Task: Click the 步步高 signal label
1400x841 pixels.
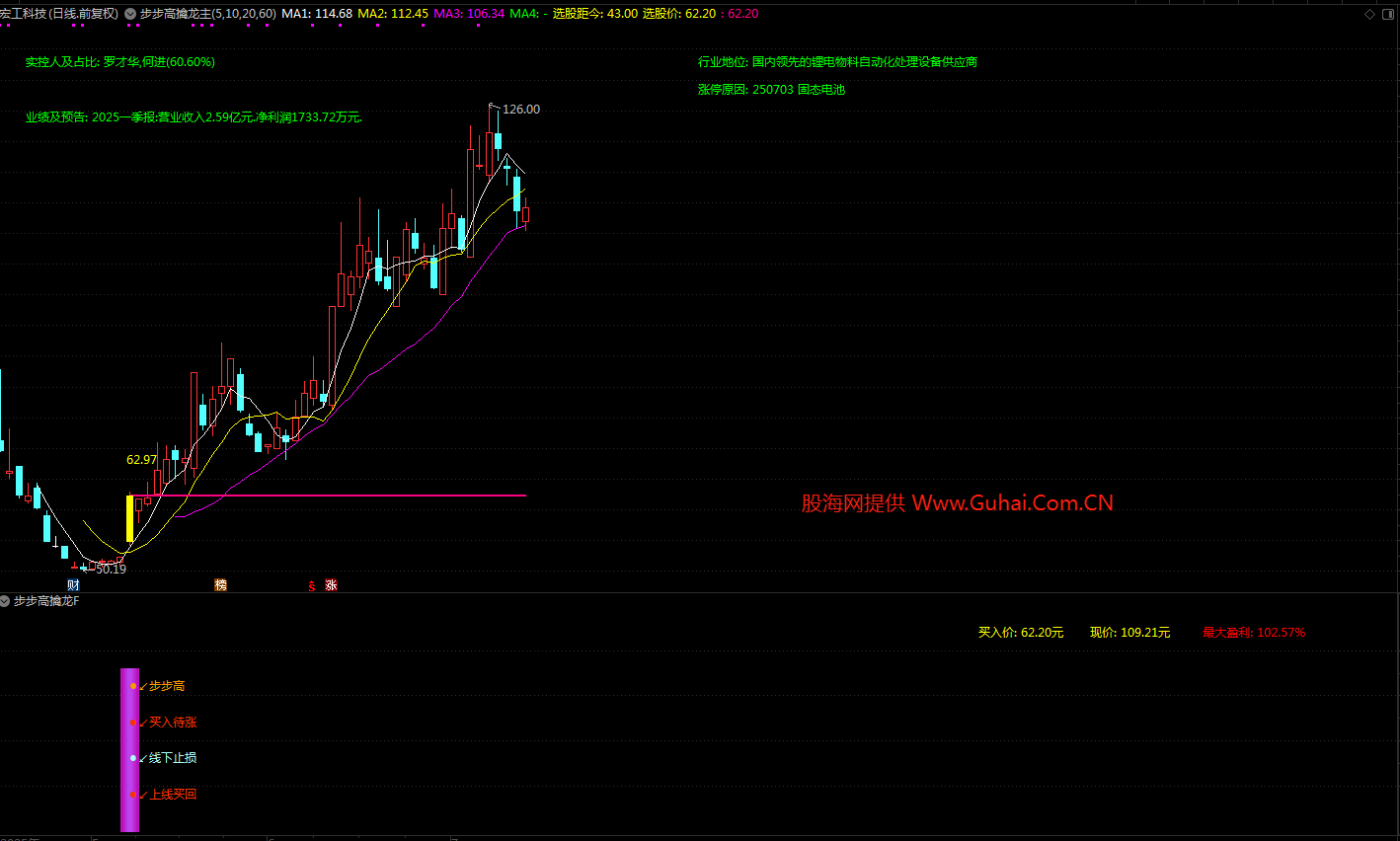Action: (167, 686)
